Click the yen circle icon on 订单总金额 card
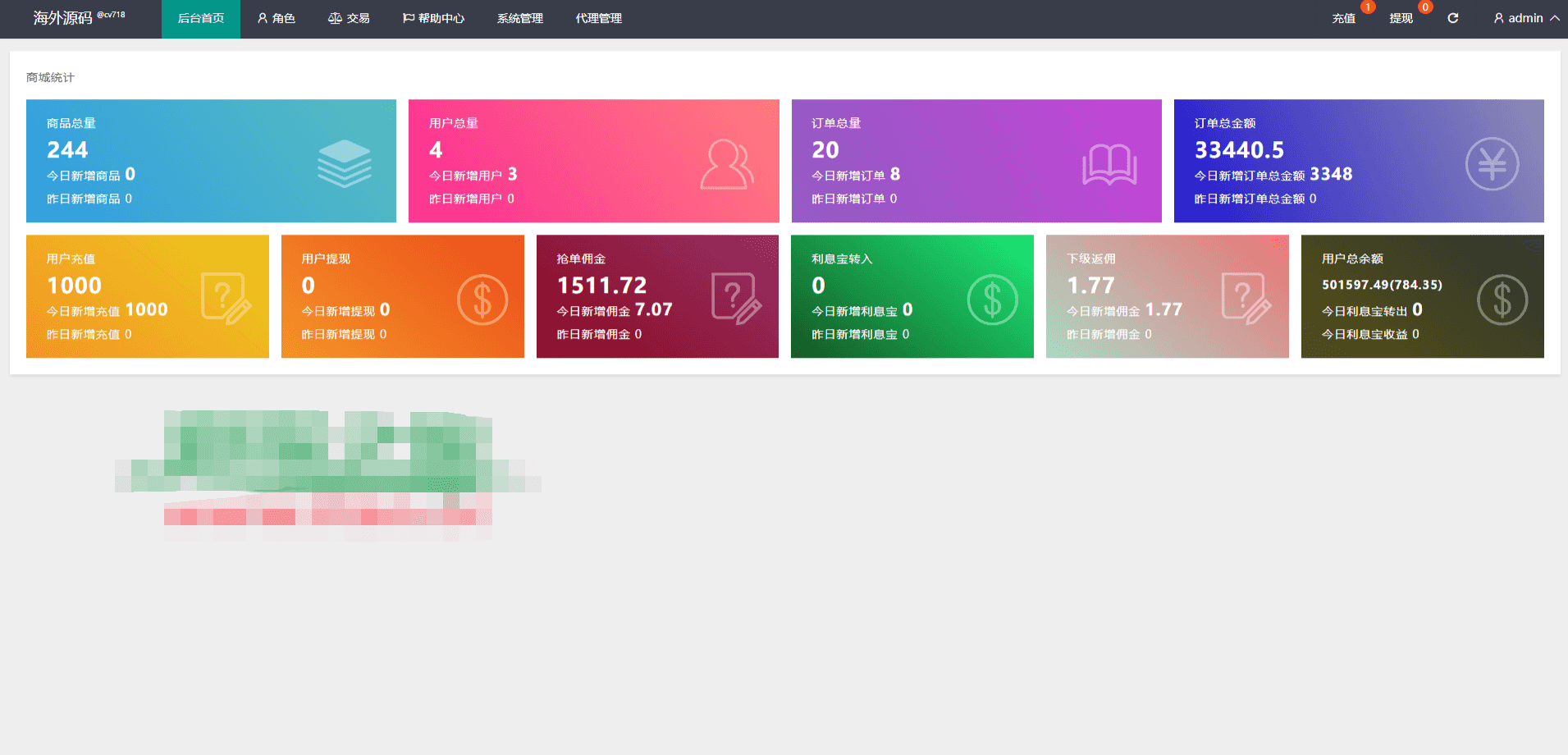The width and height of the screenshot is (1568, 755). (1492, 163)
